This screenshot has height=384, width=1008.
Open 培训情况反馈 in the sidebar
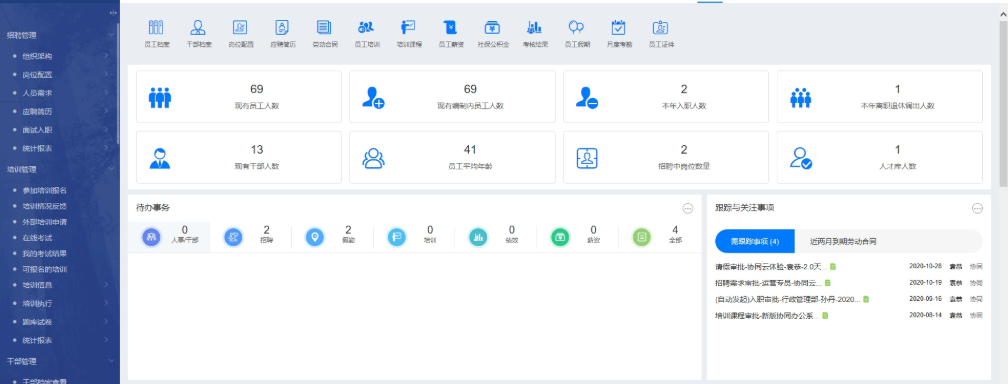pos(44,206)
